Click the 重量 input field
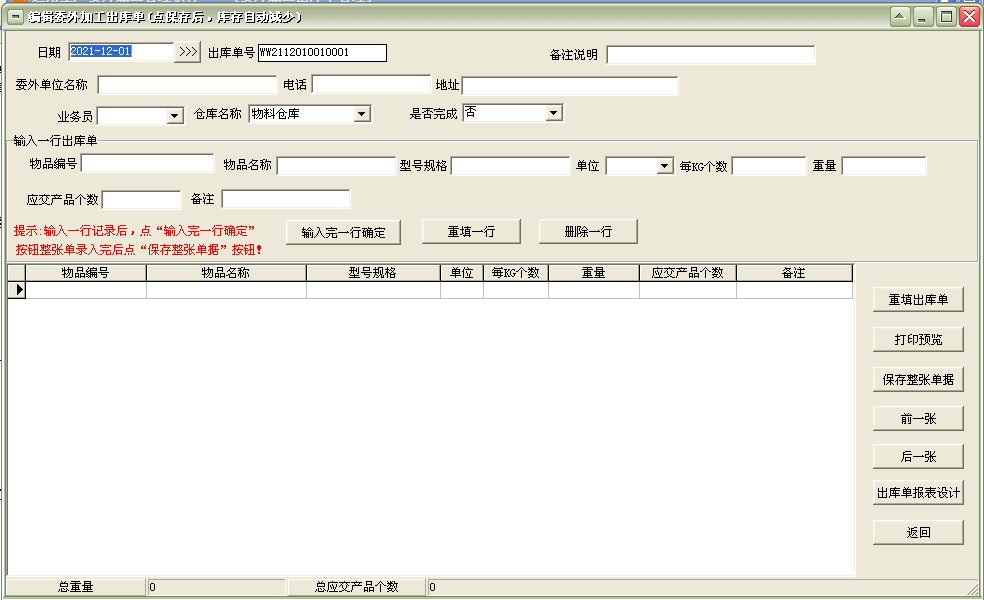 coord(884,166)
